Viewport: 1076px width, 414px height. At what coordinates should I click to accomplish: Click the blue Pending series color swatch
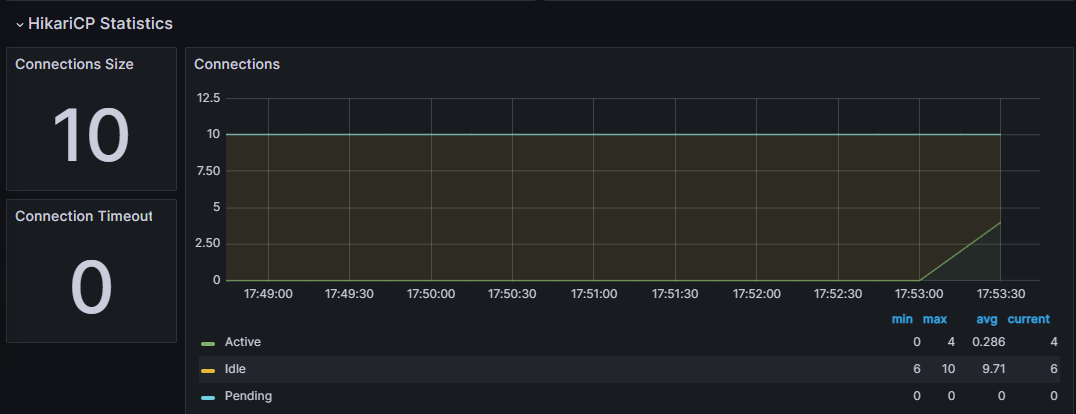[x=208, y=398]
